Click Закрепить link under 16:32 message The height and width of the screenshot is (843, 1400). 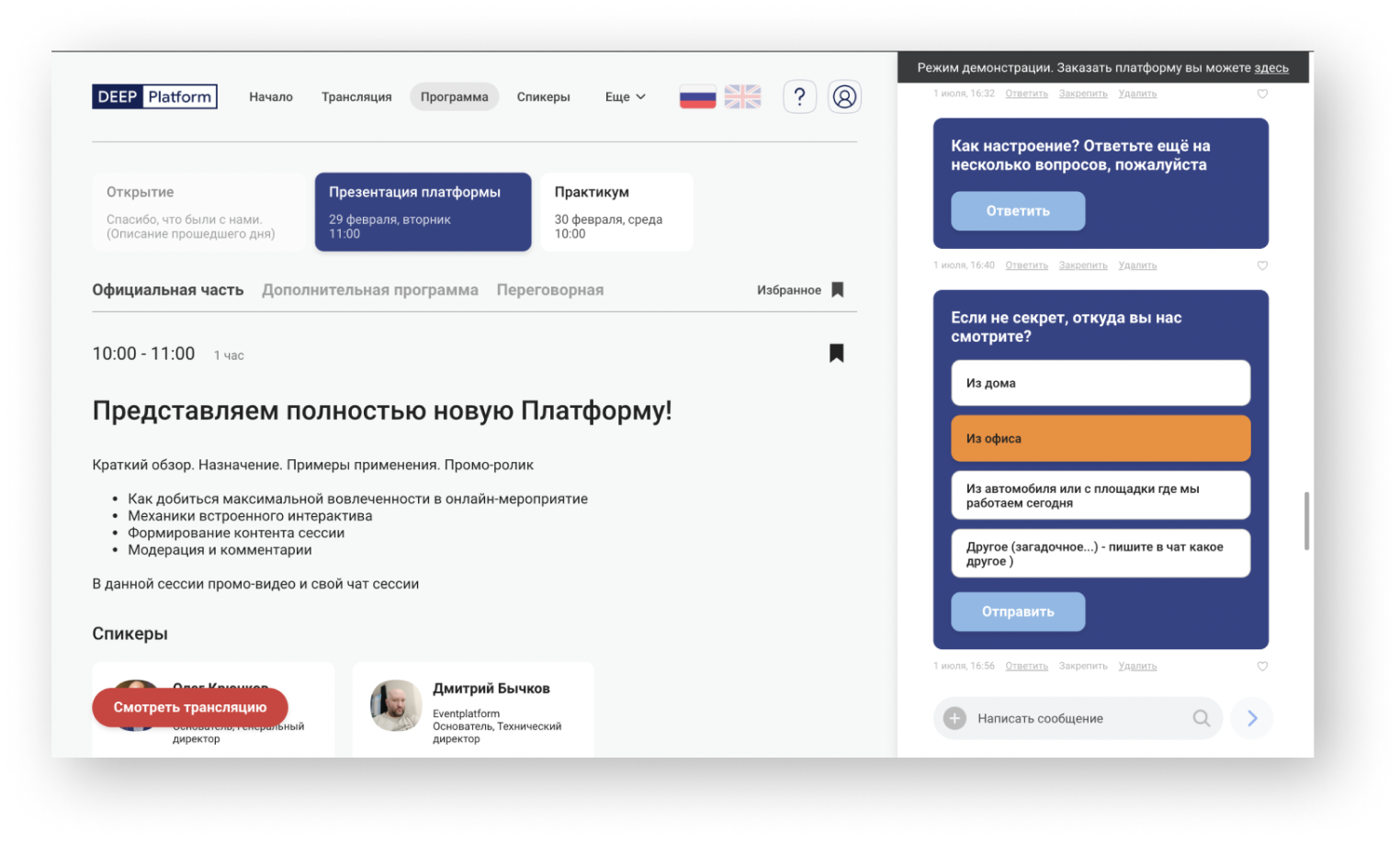click(1083, 94)
